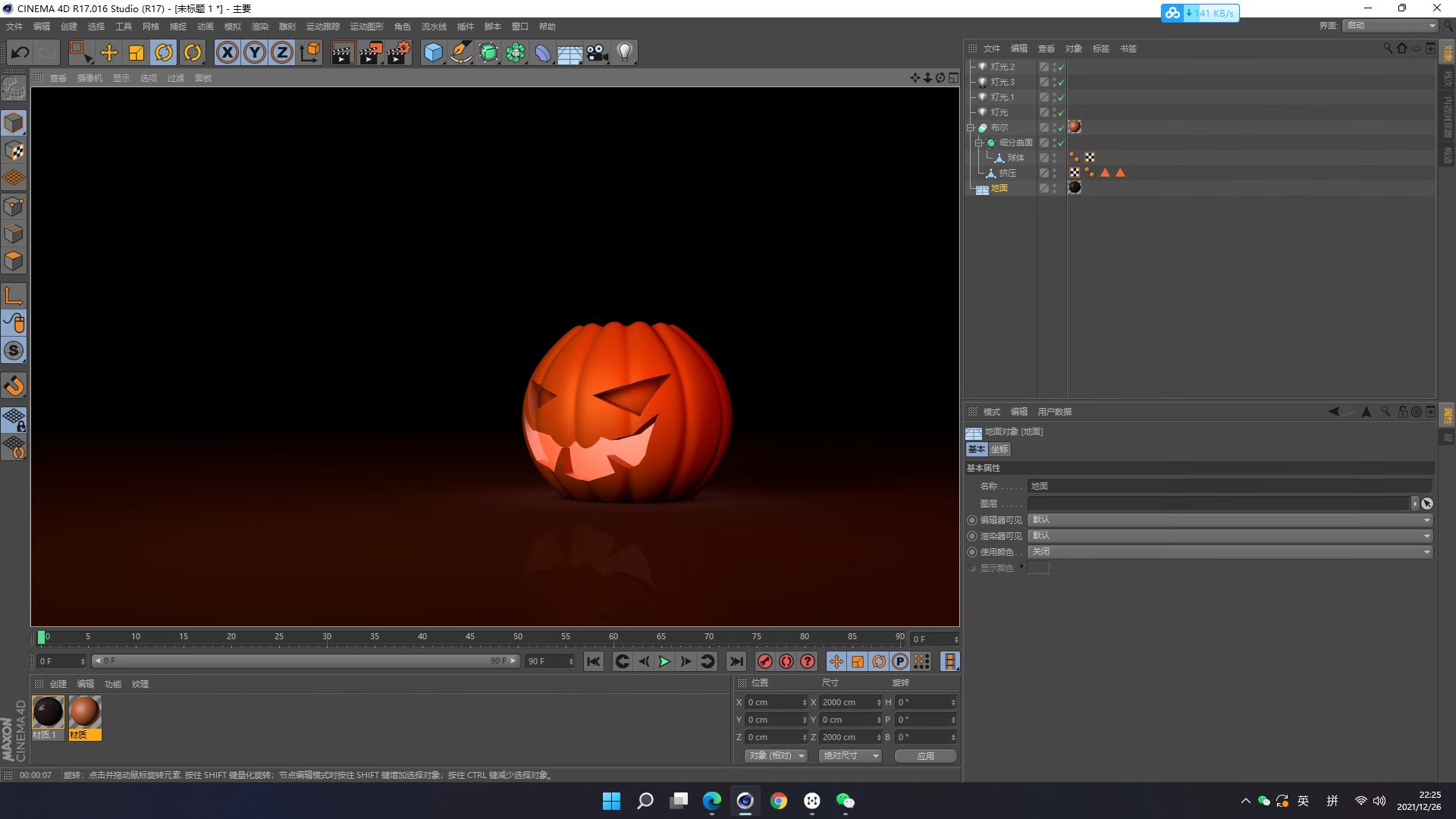
Task: Click the 应用 apply button
Action: tap(925, 756)
